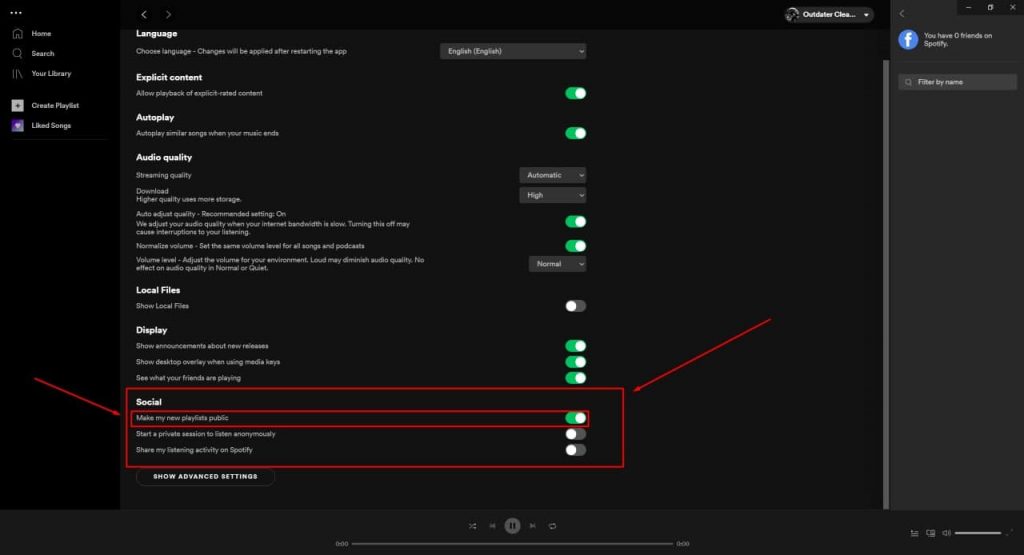Toggle Show announcements about new releases
Image resolution: width=1024 pixels, height=555 pixels.
(575, 346)
